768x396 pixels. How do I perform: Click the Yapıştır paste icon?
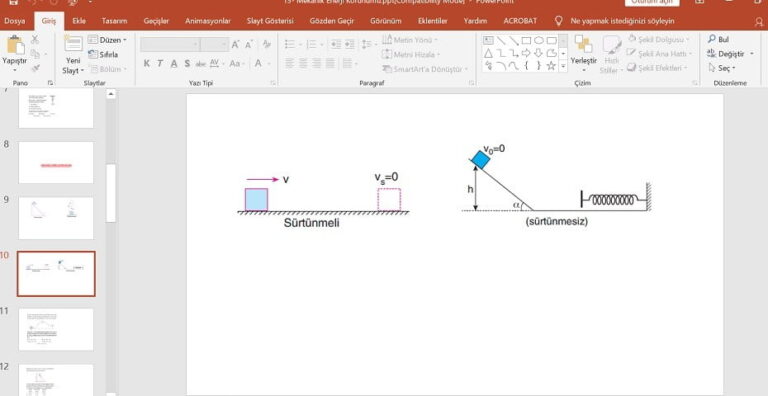(x=15, y=45)
